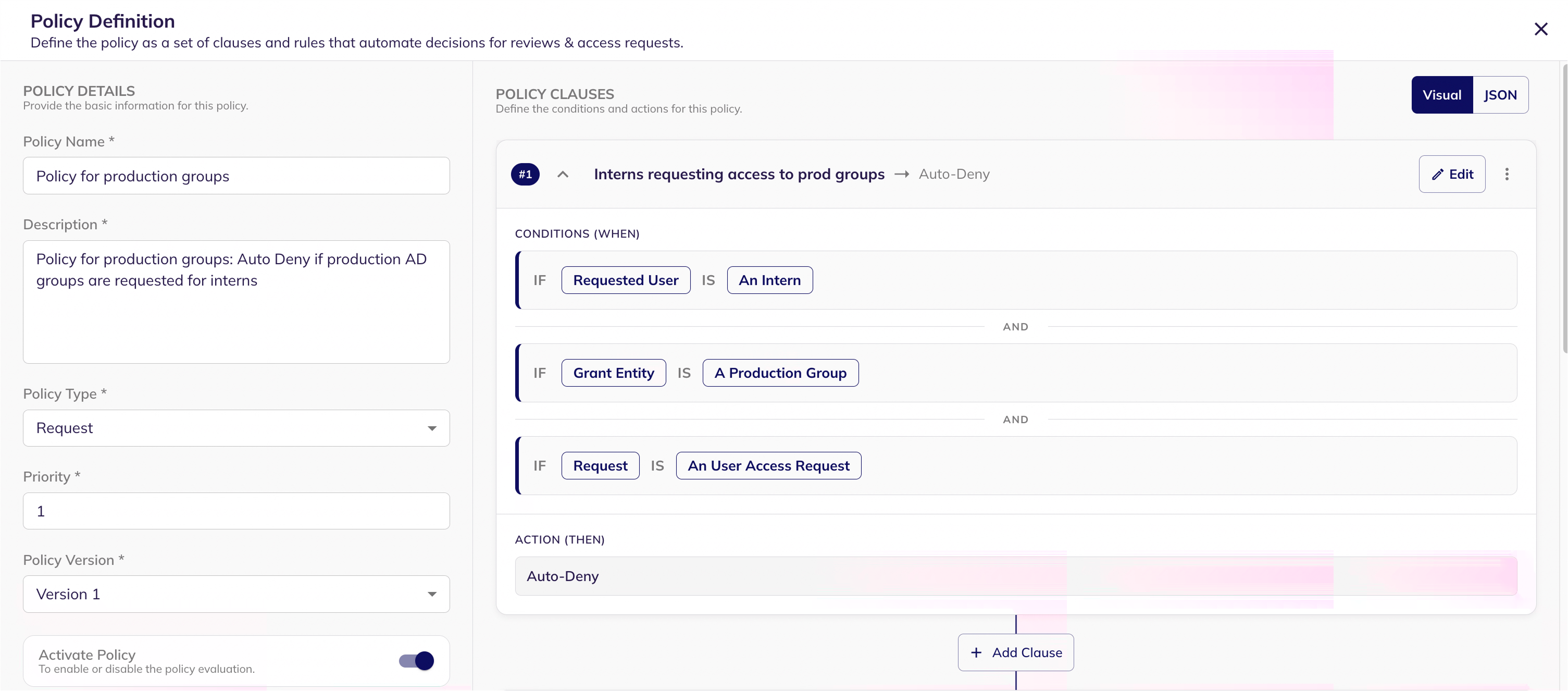Click the Requested User condition chip
This screenshot has height=691, width=1568.
625,280
